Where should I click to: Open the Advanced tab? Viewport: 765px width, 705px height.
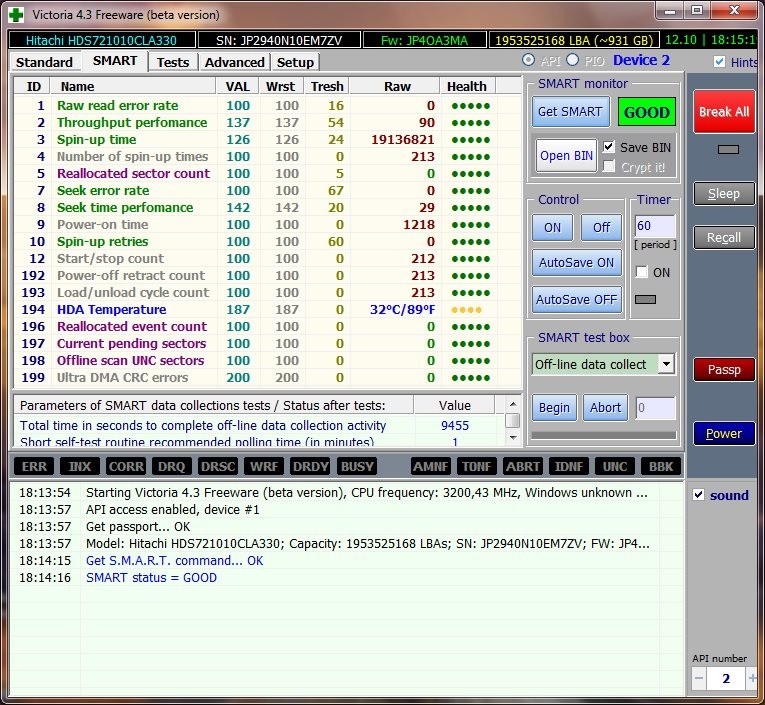234,62
